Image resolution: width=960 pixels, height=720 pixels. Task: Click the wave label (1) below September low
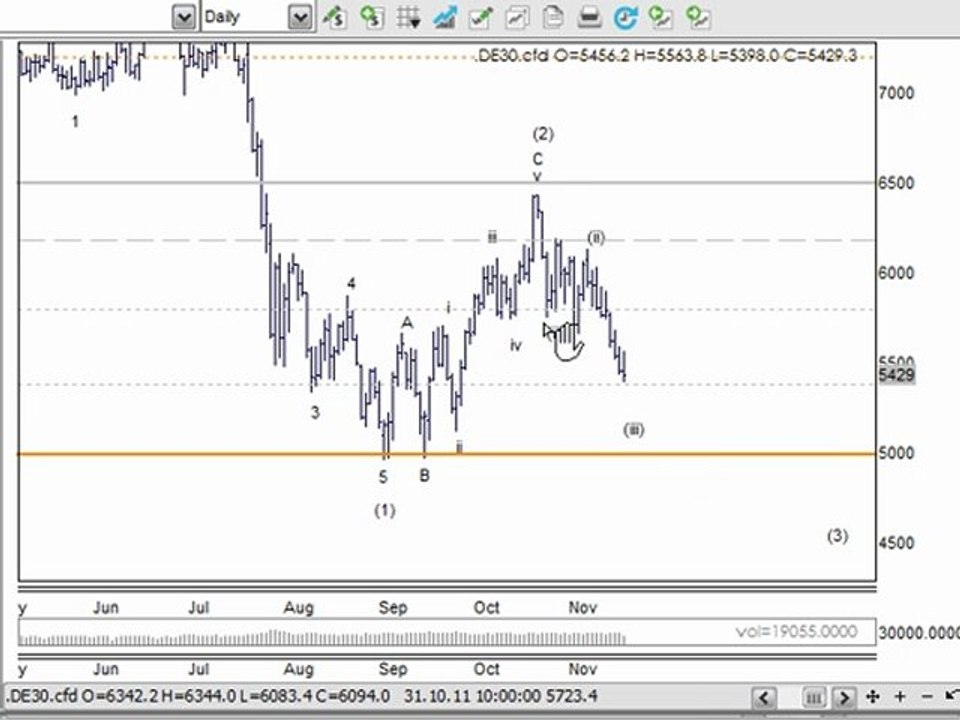384,510
